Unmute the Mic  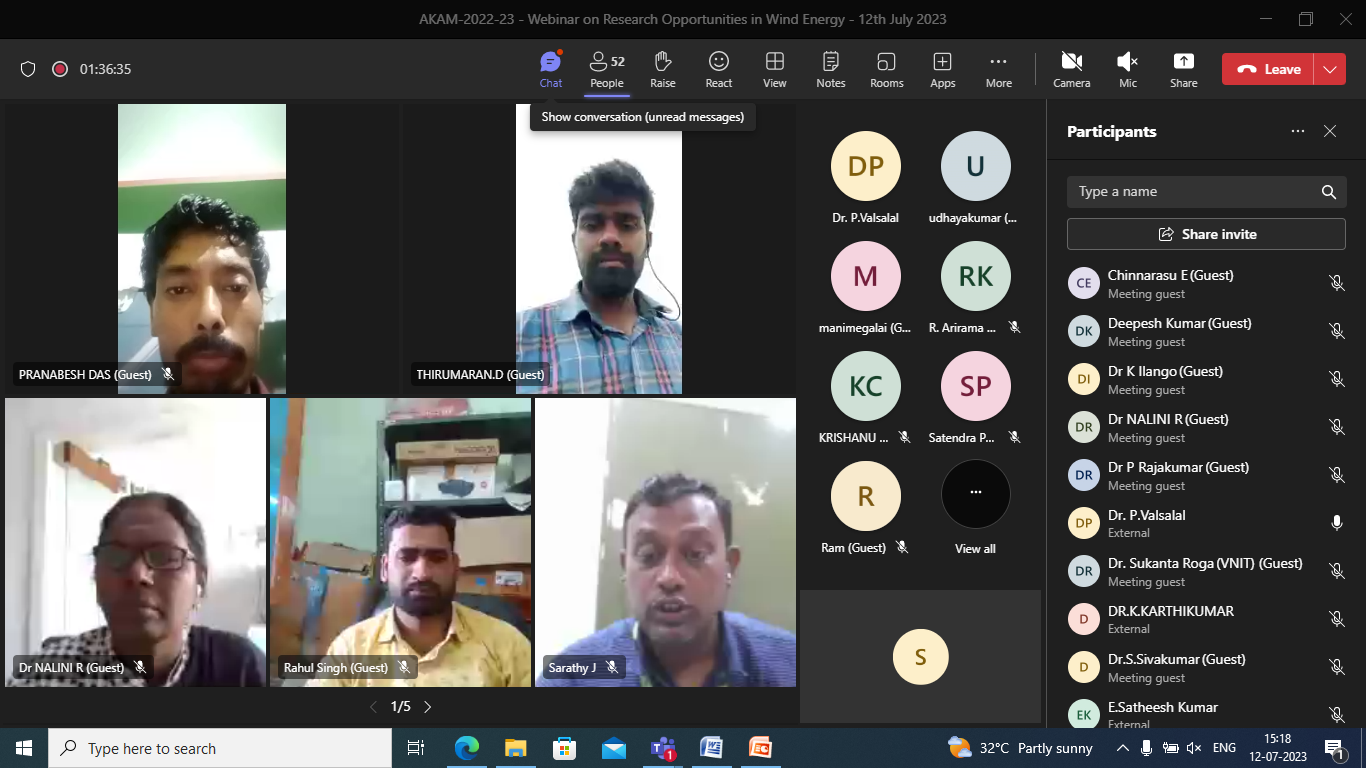point(1127,69)
